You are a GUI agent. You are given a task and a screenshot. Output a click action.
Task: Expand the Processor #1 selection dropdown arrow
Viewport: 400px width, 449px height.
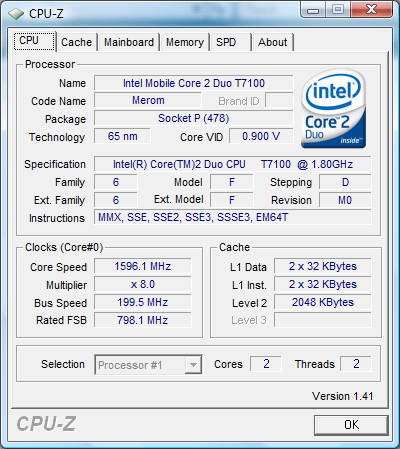point(193,365)
